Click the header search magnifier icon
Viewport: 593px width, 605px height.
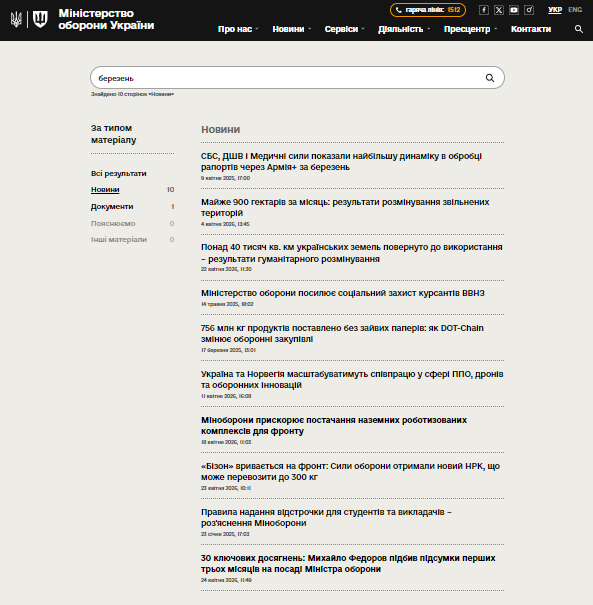click(x=578, y=29)
